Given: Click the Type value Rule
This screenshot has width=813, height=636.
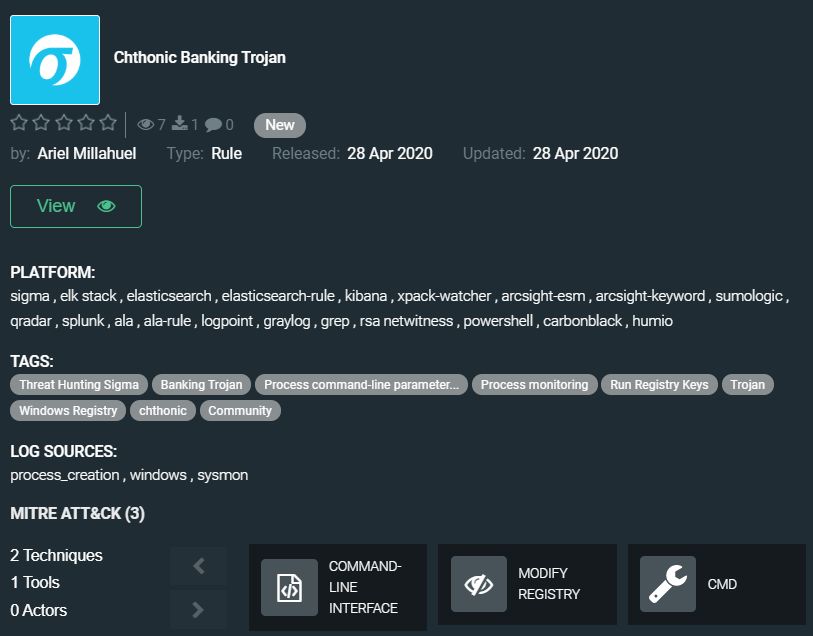Looking at the screenshot, I should tap(227, 153).
